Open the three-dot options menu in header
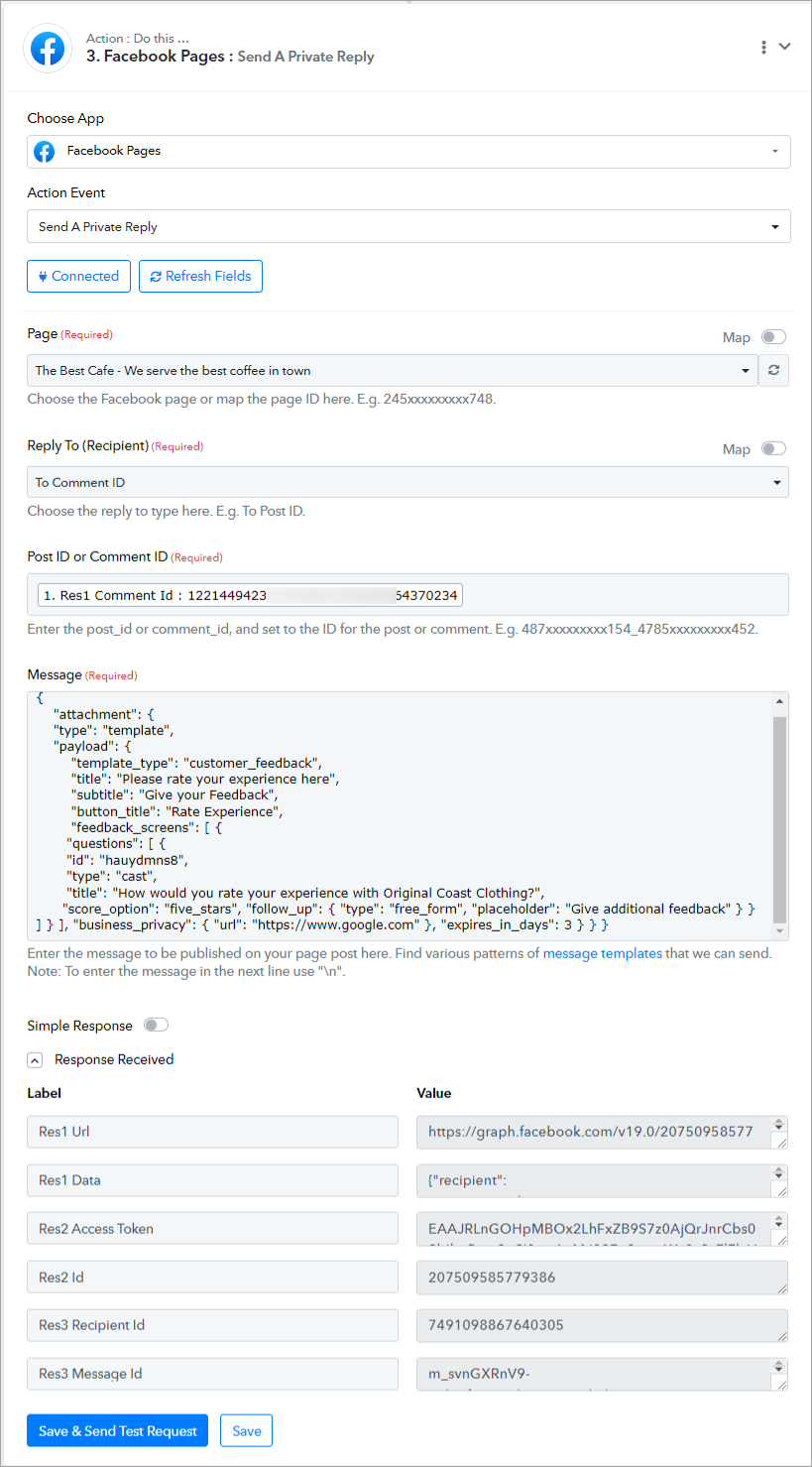Image resolution: width=812 pixels, height=1467 pixels. [x=763, y=47]
